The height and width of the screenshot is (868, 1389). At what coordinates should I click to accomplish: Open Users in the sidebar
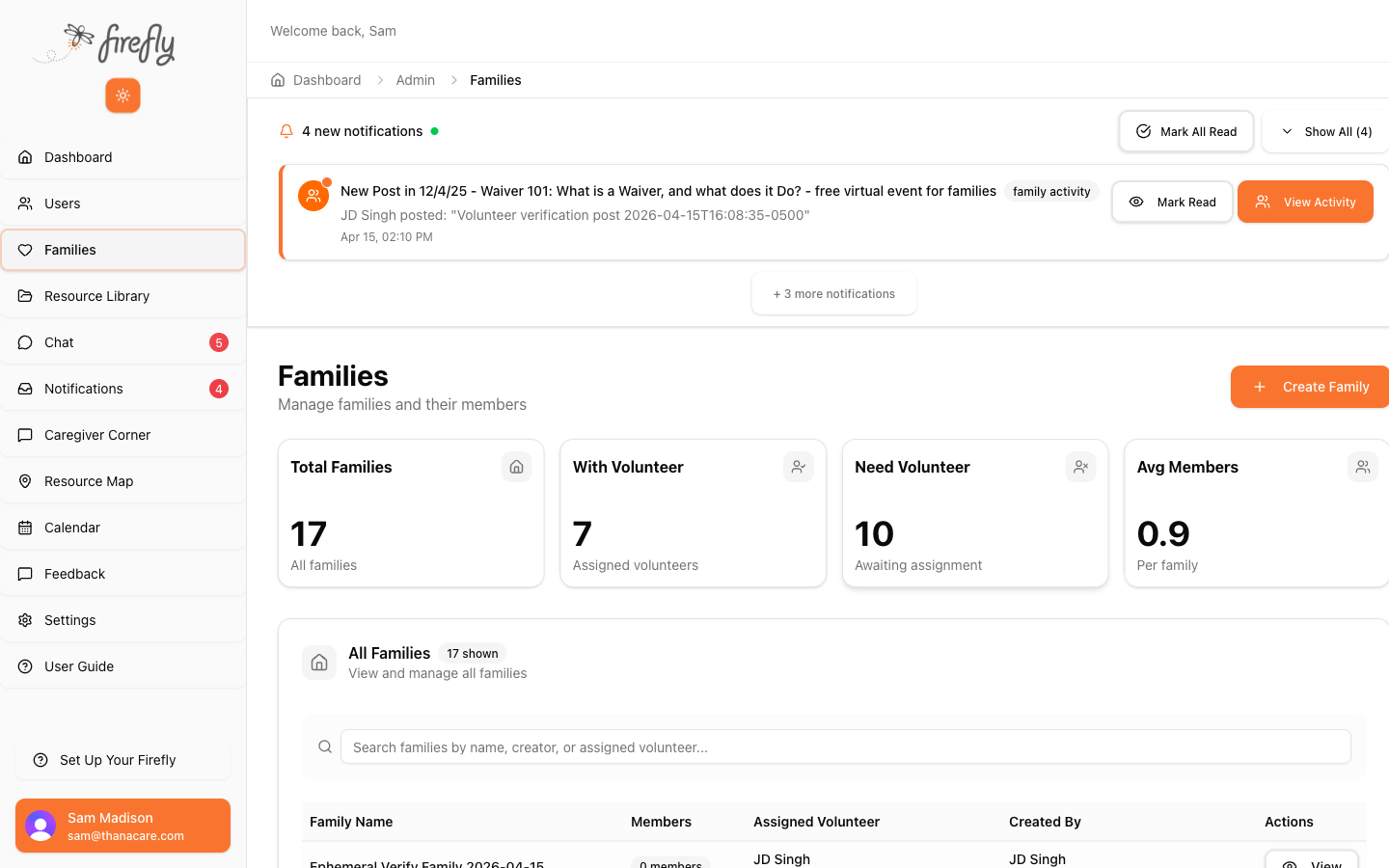(123, 203)
